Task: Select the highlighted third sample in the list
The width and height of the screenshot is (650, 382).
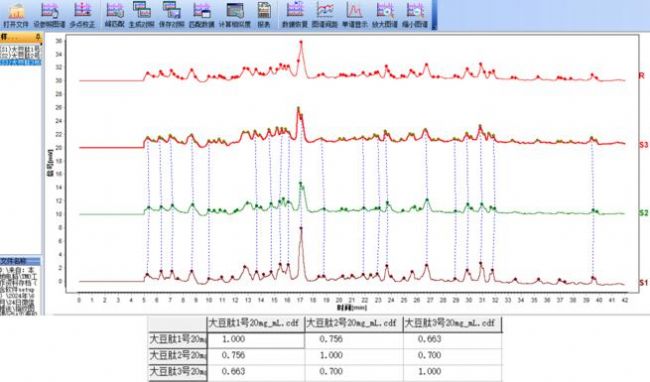Action: [x=20, y=62]
